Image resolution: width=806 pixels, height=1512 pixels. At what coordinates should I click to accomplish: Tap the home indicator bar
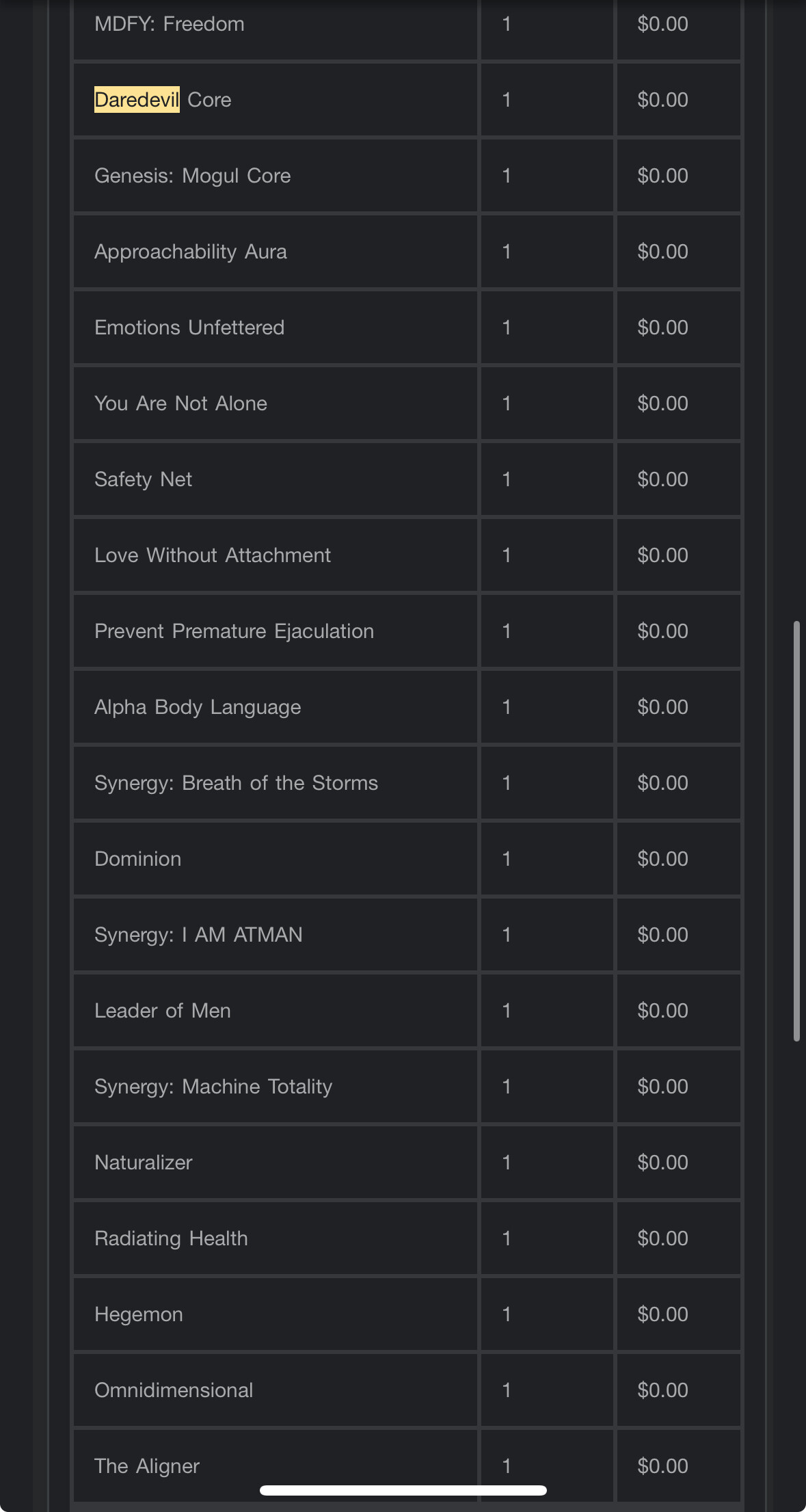pyautogui.click(x=403, y=1490)
